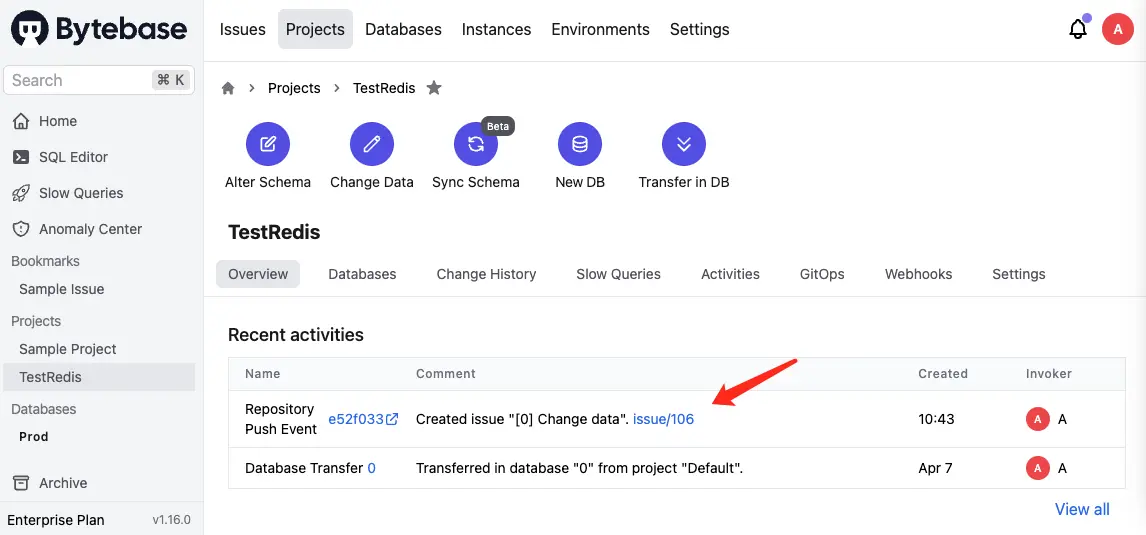Switch to the Webhooks tab
The width and height of the screenshot is (1146, 535).
918,274
